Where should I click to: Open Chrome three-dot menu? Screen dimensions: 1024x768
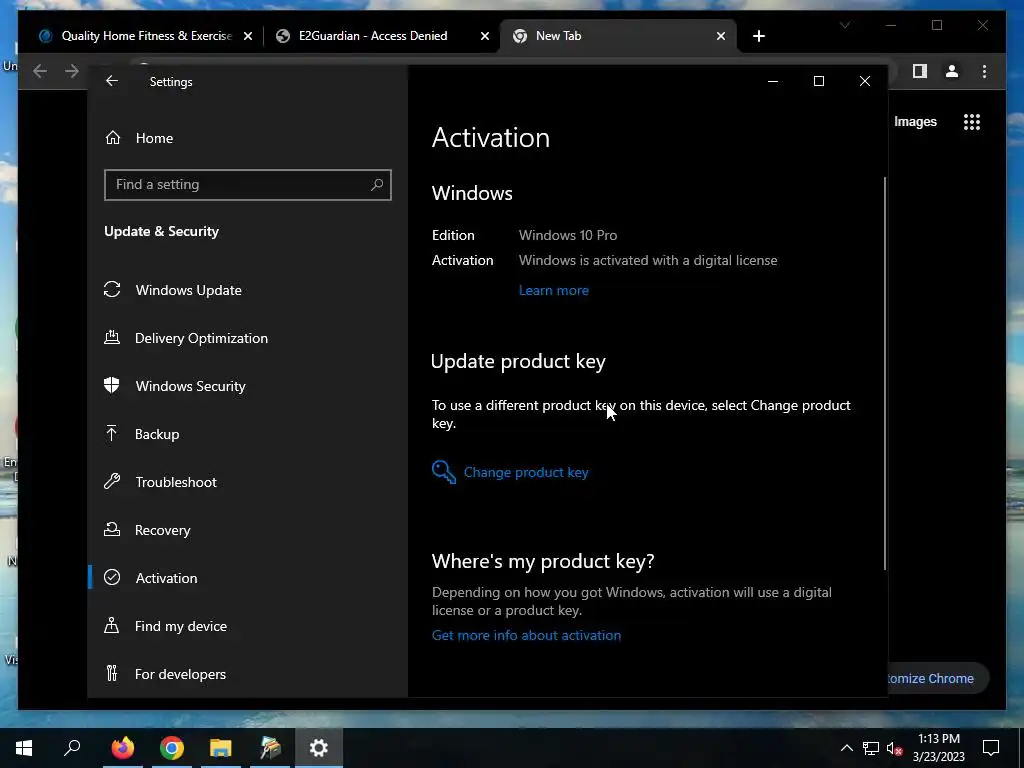pos(984,71)
